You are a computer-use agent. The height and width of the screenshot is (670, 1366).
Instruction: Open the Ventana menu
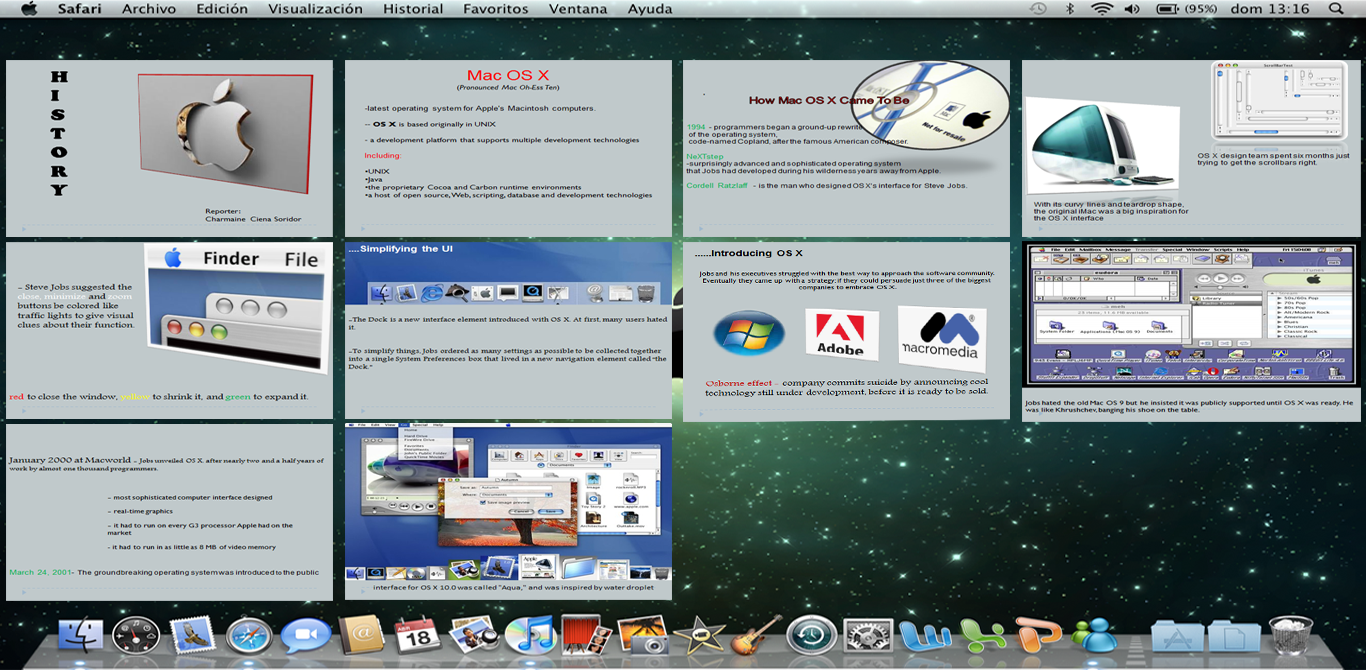pyautogui.click(x=577, y=9)
